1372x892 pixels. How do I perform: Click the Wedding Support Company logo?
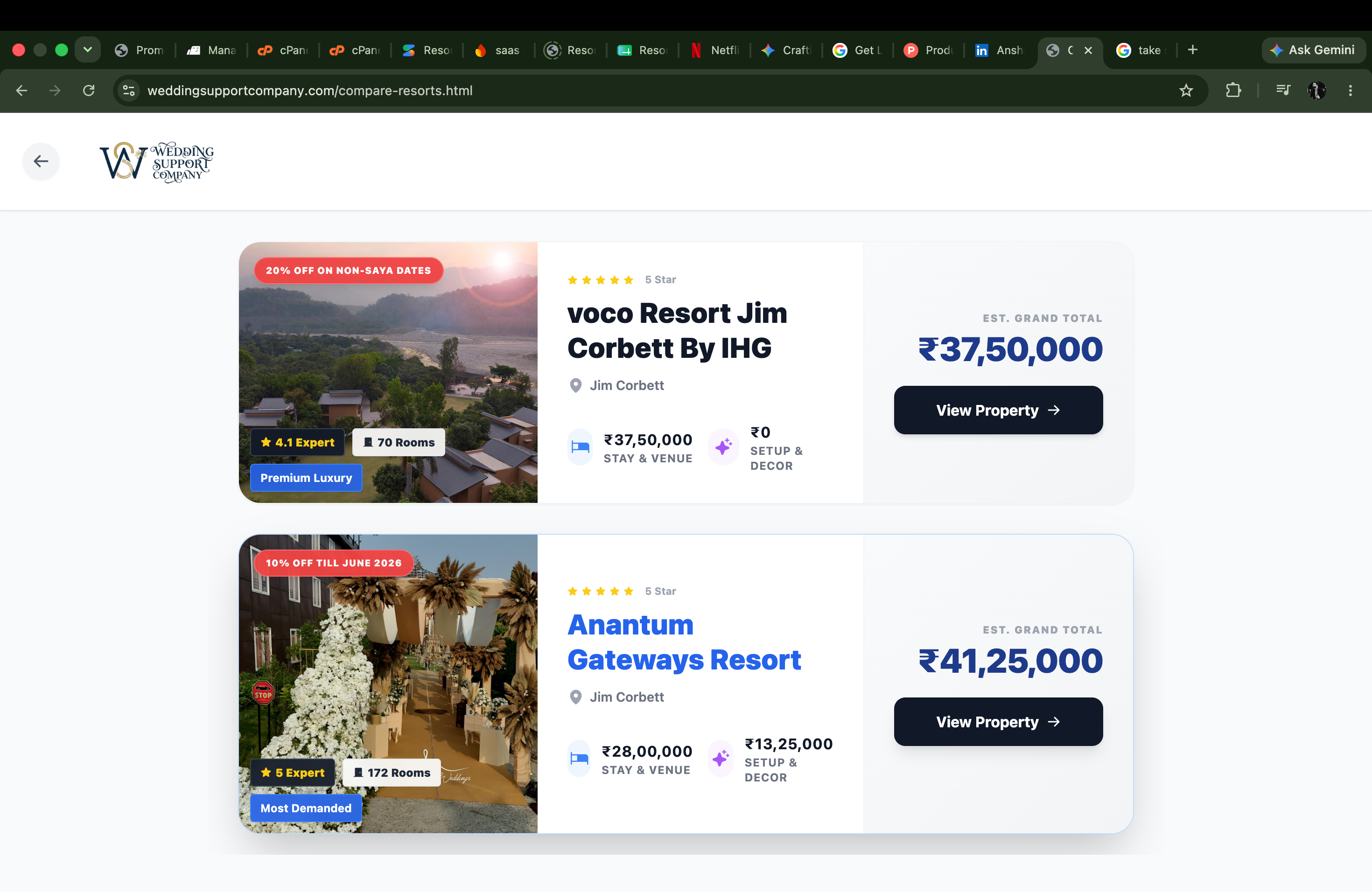click(156, 162)
